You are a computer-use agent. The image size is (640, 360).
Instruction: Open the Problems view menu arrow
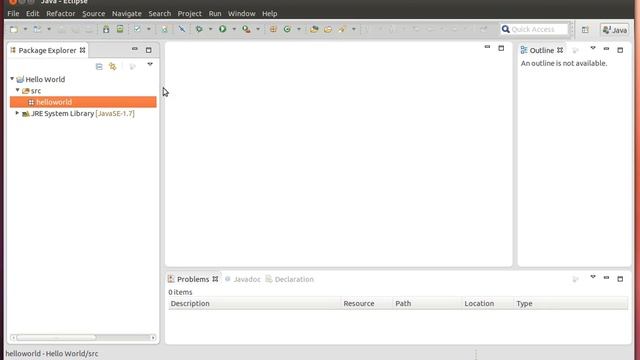[593, 277]
